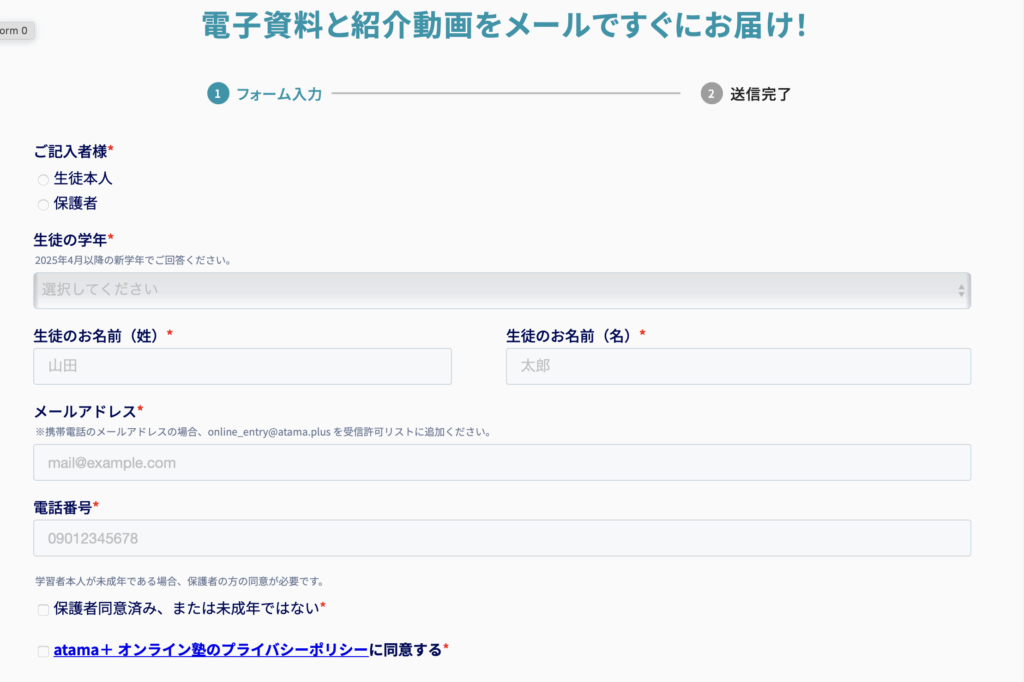Click the step 2 circle icon
Screen dimensions: 1024x682
click(x=711, y=94)
